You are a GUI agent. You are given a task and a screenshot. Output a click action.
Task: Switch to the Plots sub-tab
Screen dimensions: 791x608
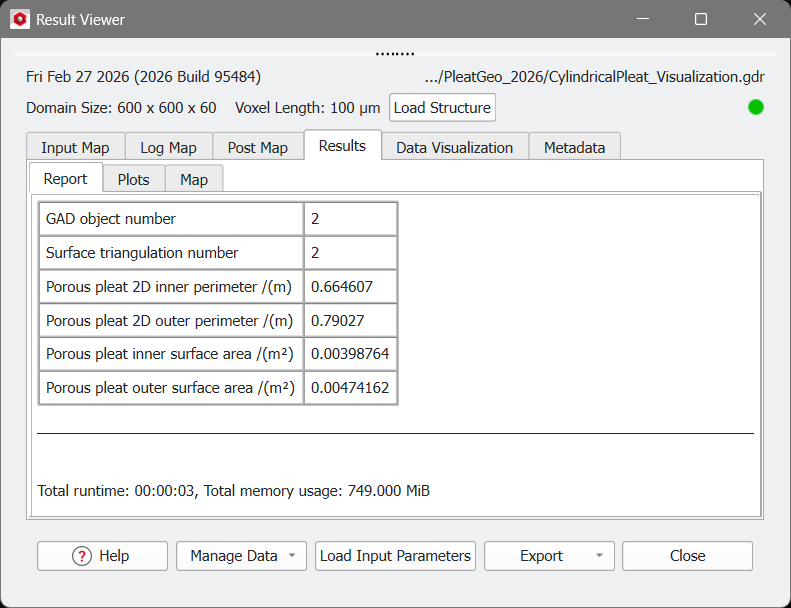point(133,179)
